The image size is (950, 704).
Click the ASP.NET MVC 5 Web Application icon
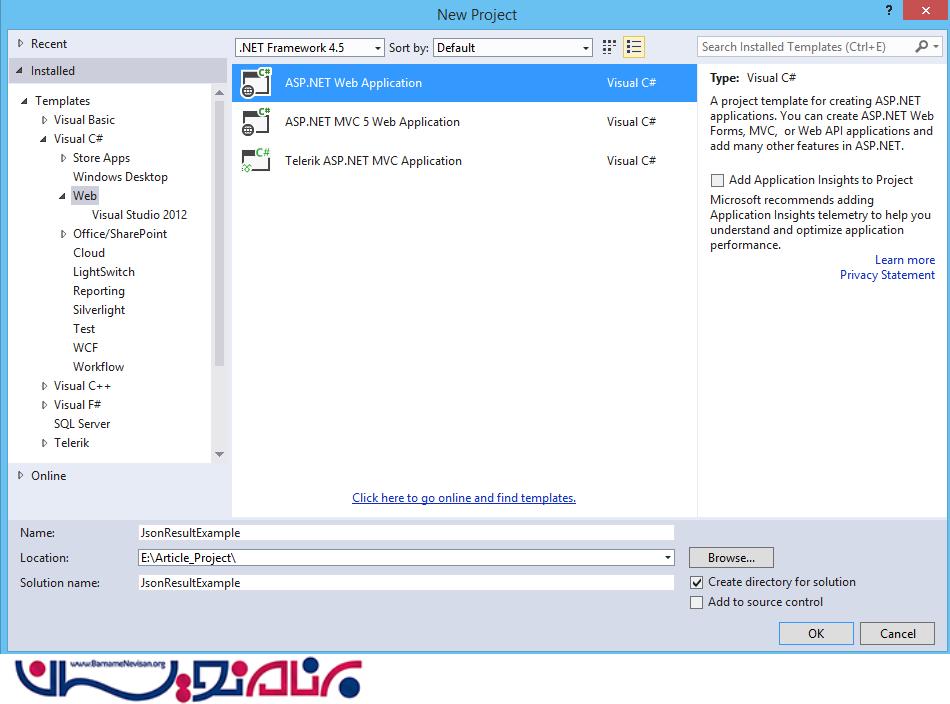(x=256, y=122)
